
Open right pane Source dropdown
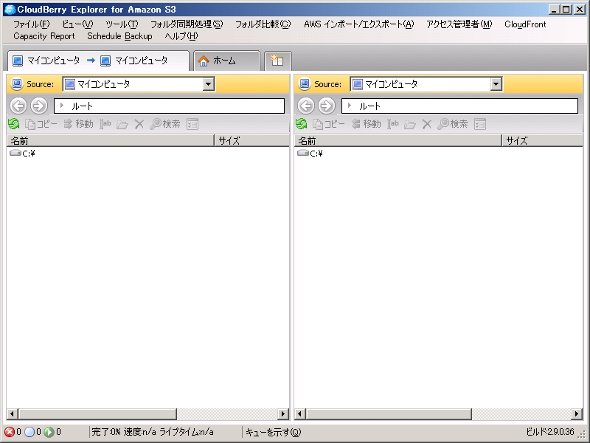496,84
